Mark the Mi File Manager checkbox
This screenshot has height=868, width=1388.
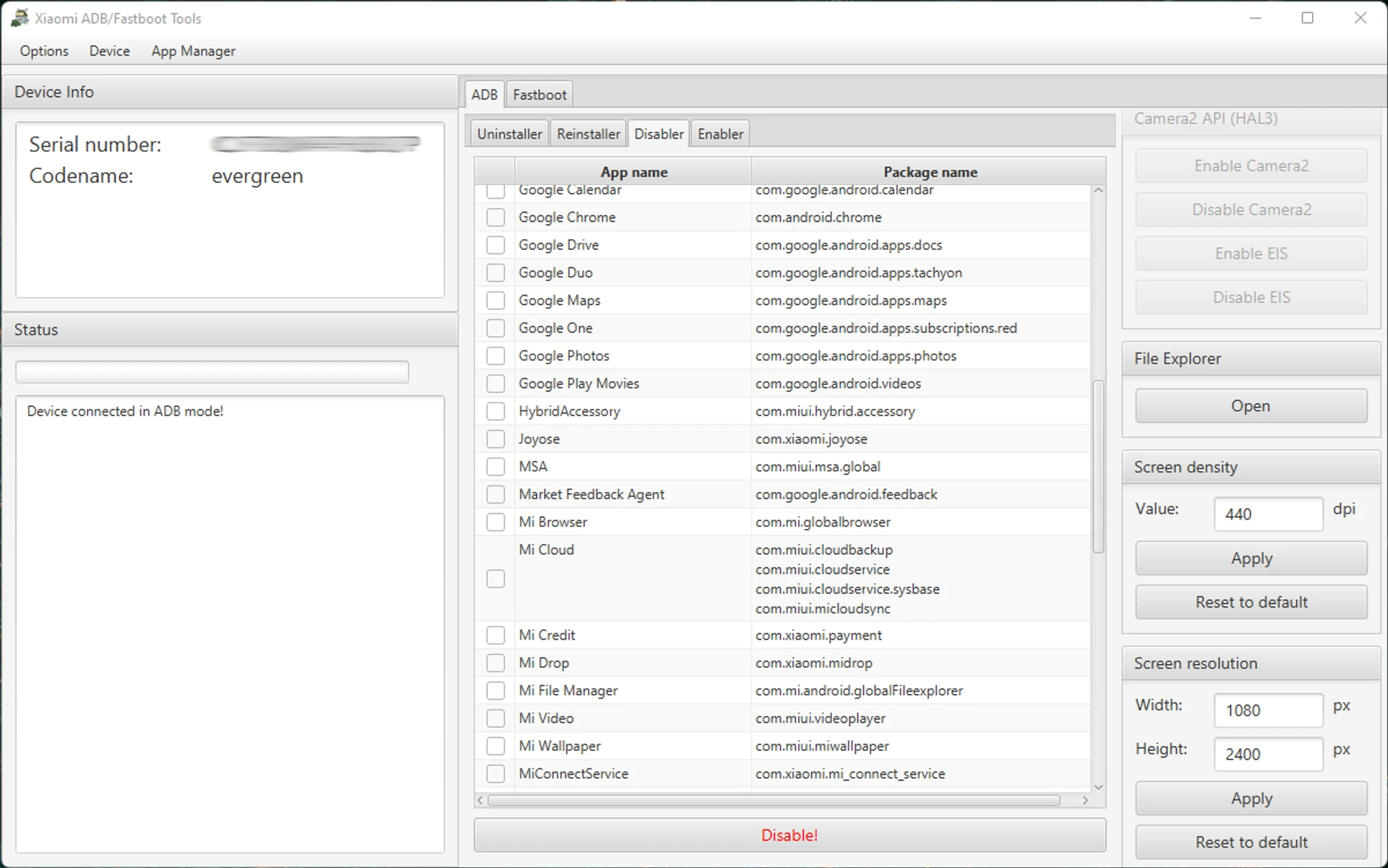point(496,690)
